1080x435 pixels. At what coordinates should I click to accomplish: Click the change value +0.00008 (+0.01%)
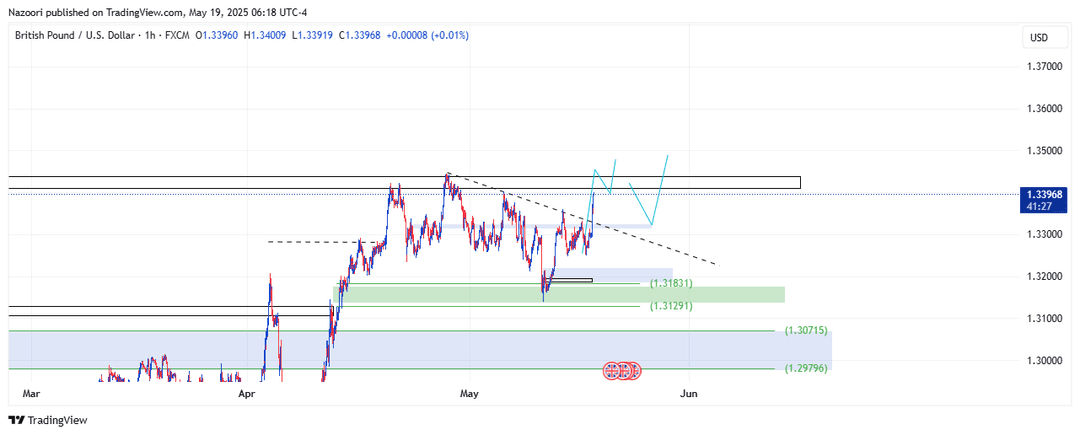[428, 35]
